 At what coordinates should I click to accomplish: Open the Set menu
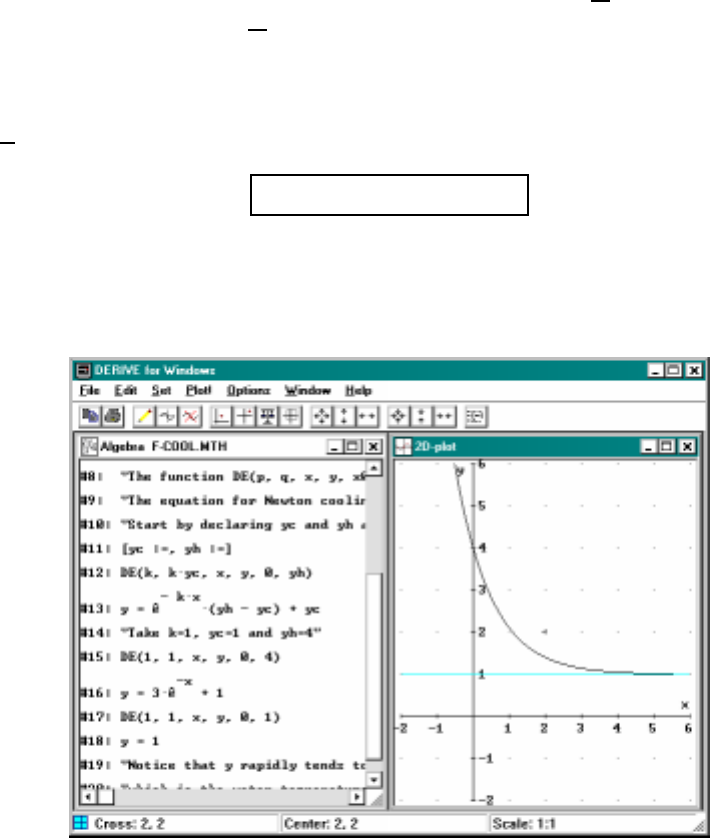tap(161, 391)
